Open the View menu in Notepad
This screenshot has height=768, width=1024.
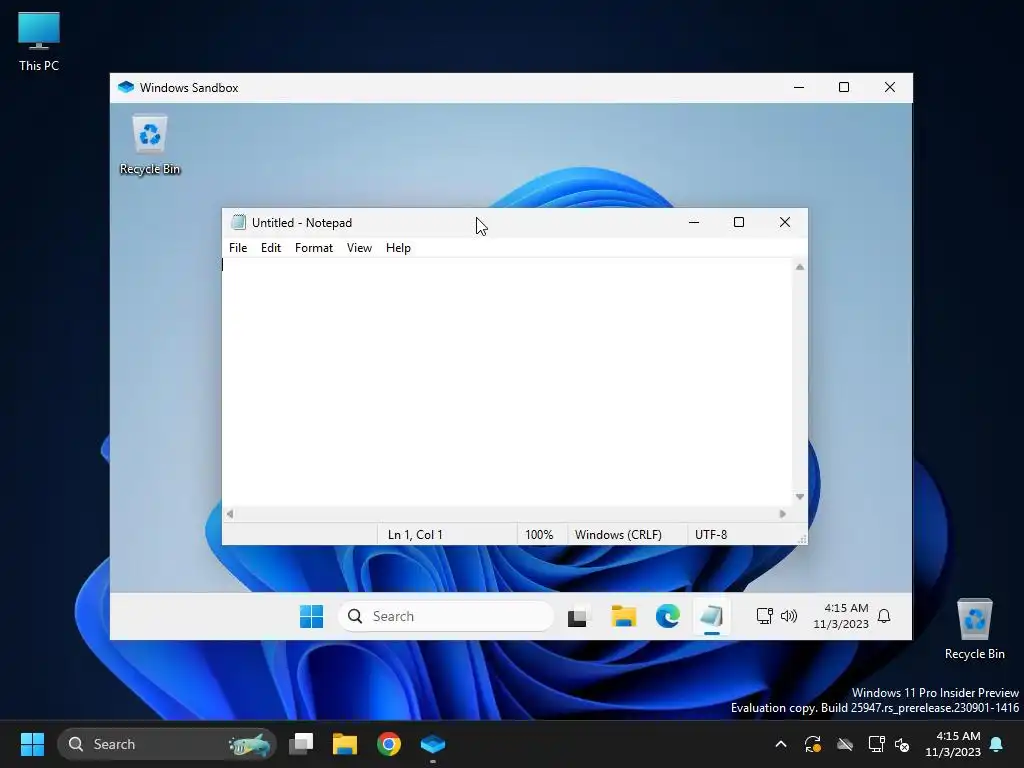point(359,248)
